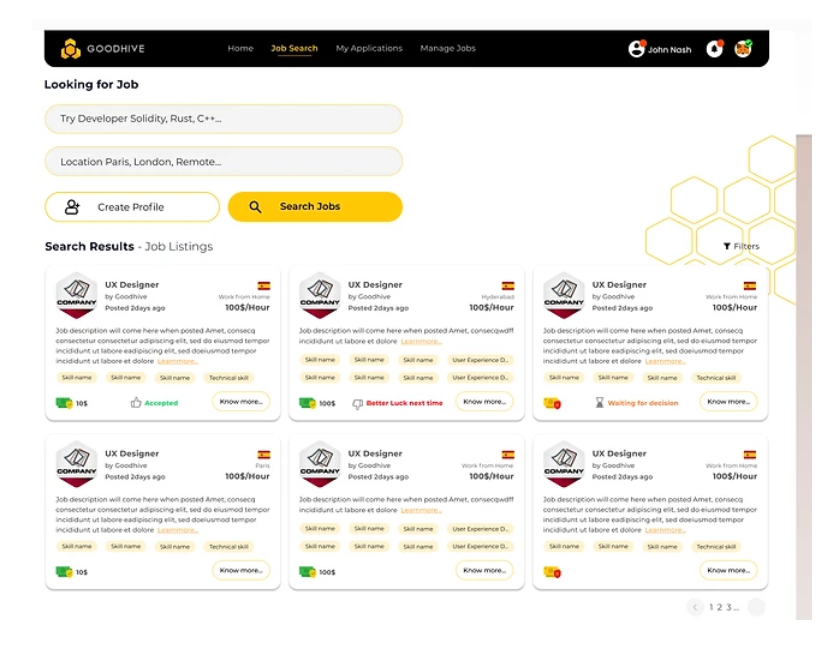Click the honeycomb badge icon in header
The width and height of the screenshot is (835, 653).
pyautogui.click(x=743, y=48)
